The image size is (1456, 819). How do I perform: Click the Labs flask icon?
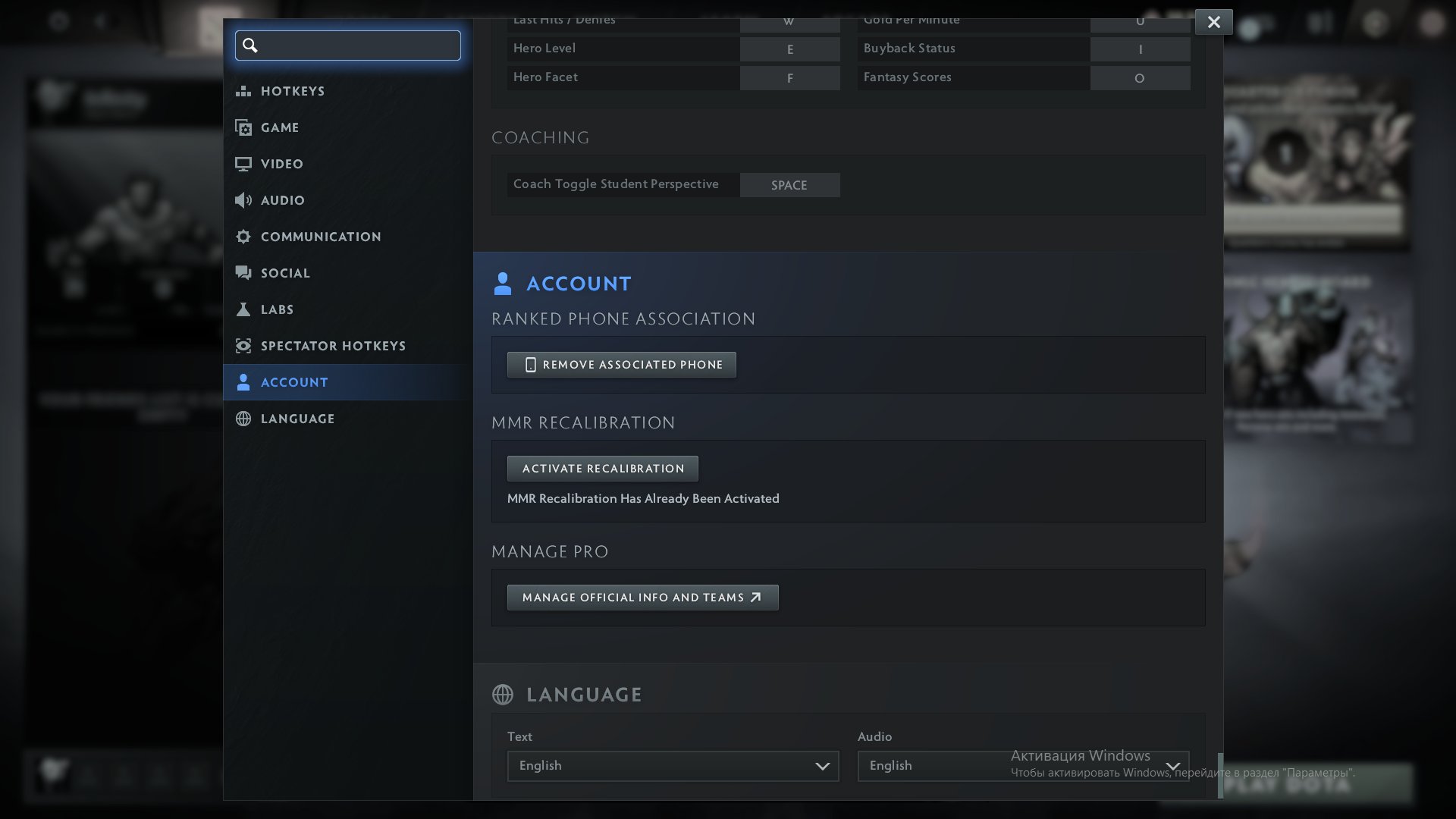tap(243, 309)
